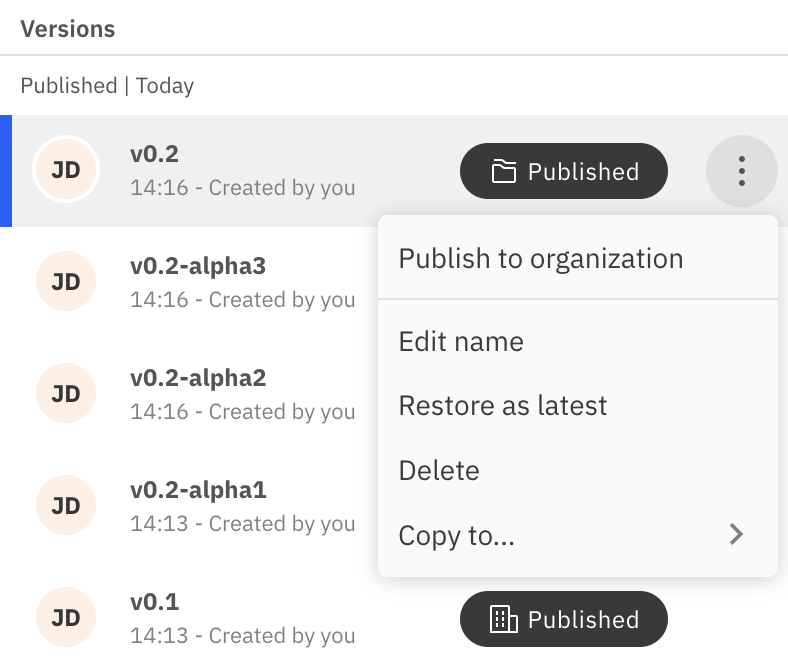Click the Published badge on v0.2
Image resolution: width=788 pixels, height=670 pixels.
[x=564, y=172]
